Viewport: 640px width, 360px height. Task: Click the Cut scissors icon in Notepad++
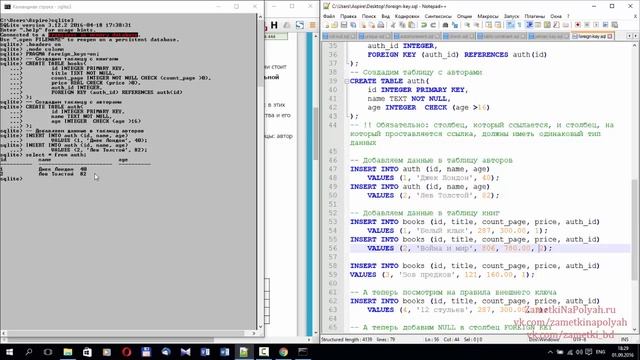(x=392, y=25)
